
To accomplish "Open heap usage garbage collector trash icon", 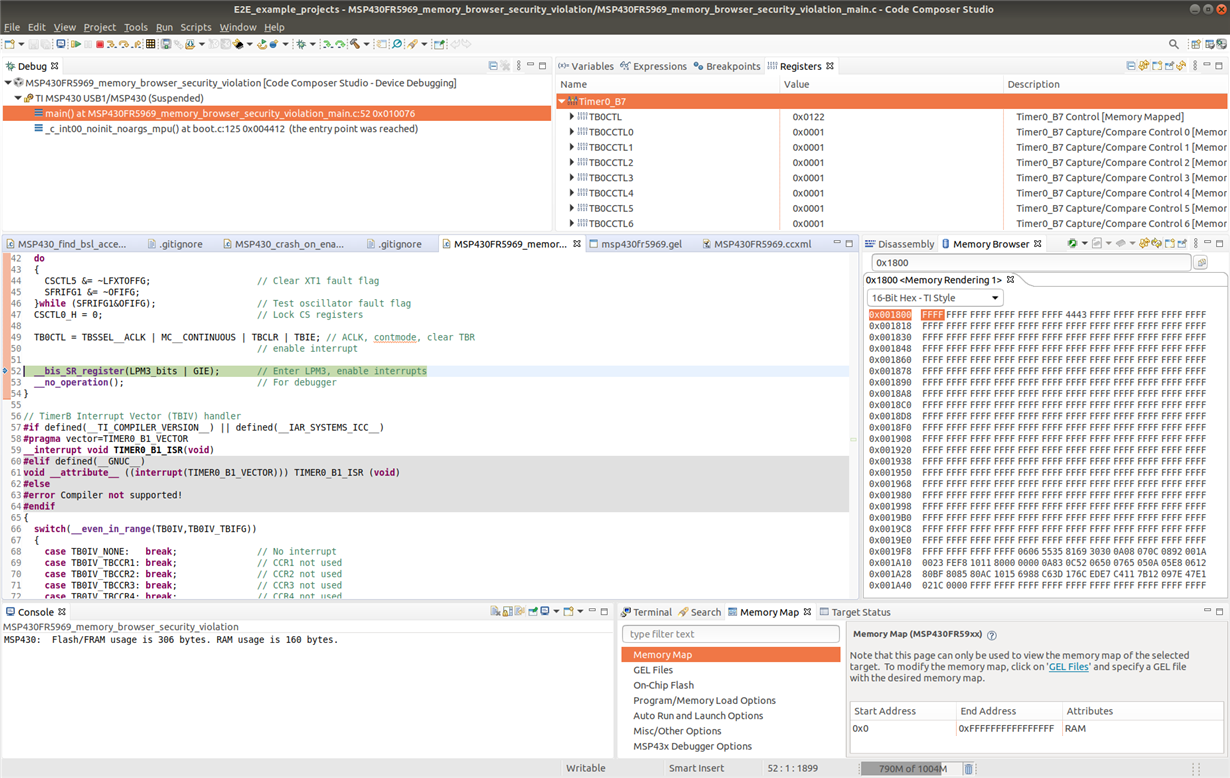I will [968, 768].
